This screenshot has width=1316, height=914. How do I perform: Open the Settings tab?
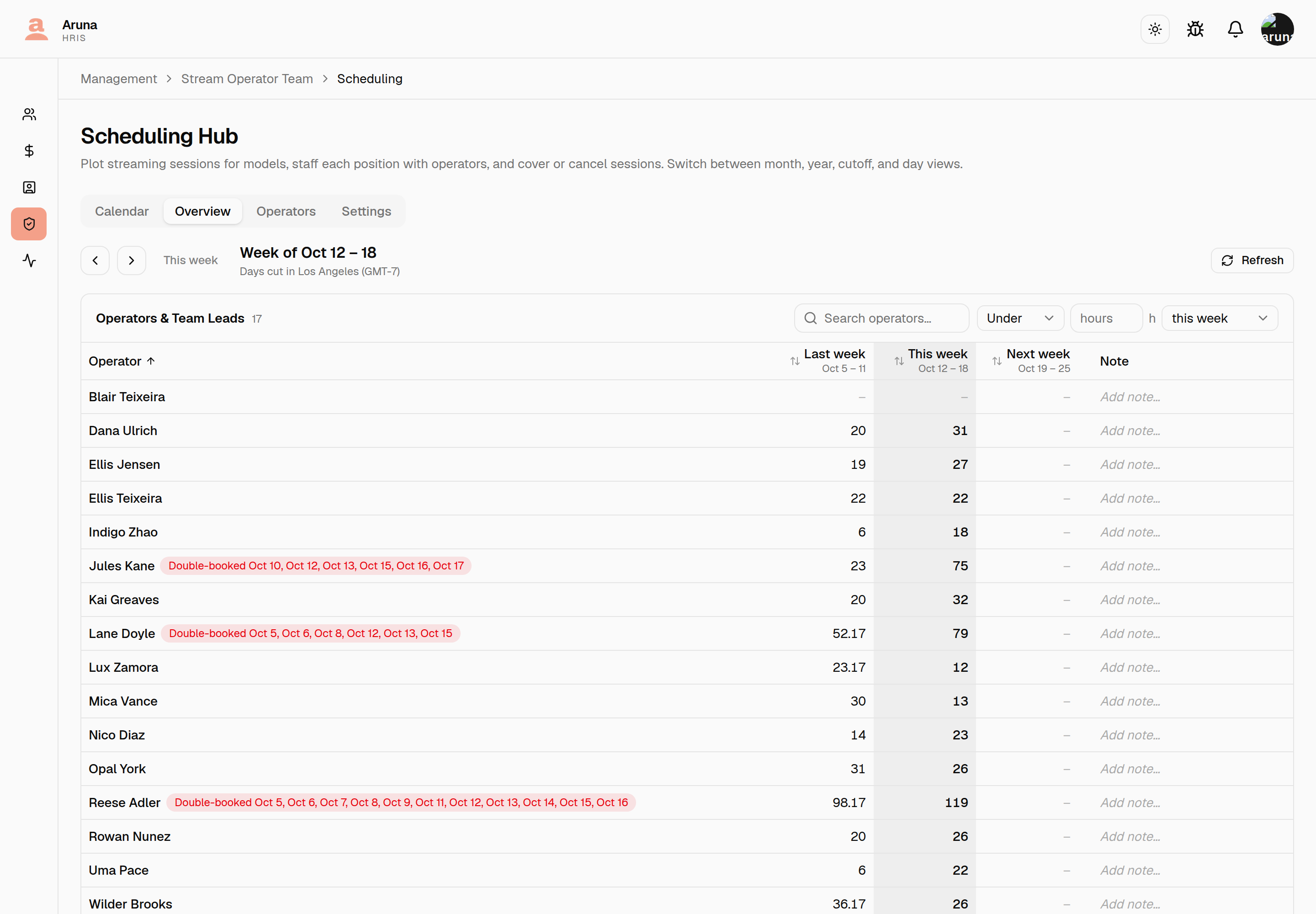pyautogui.click(x=366, y=211)
